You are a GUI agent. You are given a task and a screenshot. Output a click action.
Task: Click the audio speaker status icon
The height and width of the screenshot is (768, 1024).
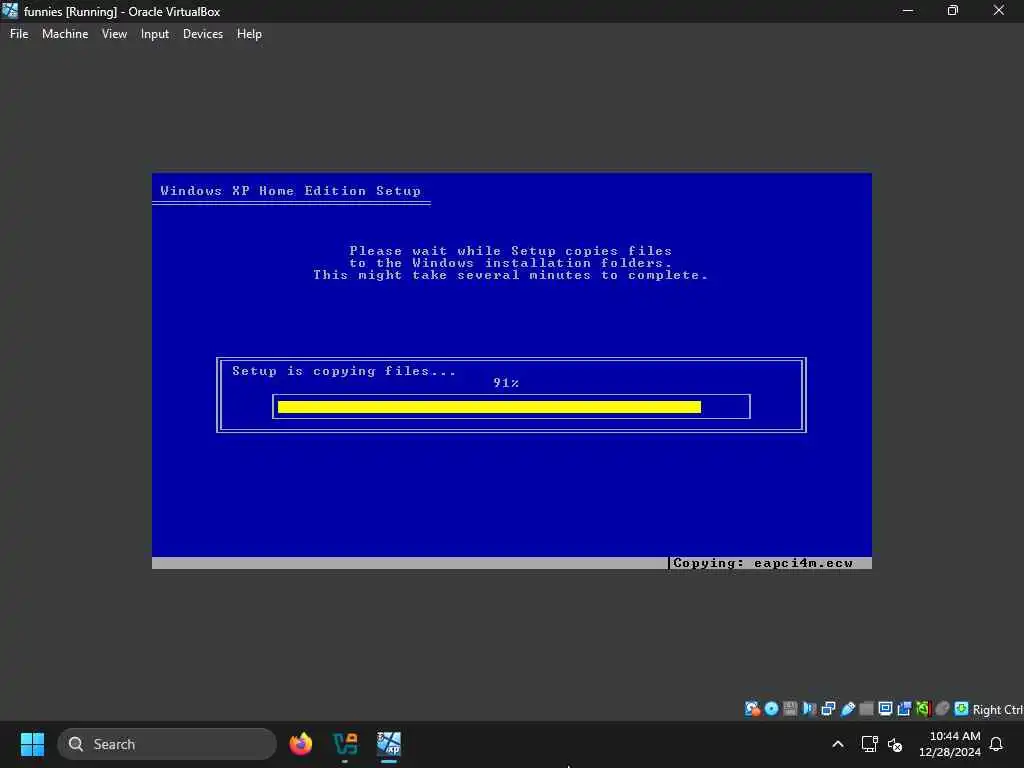(x=809, y=709)
